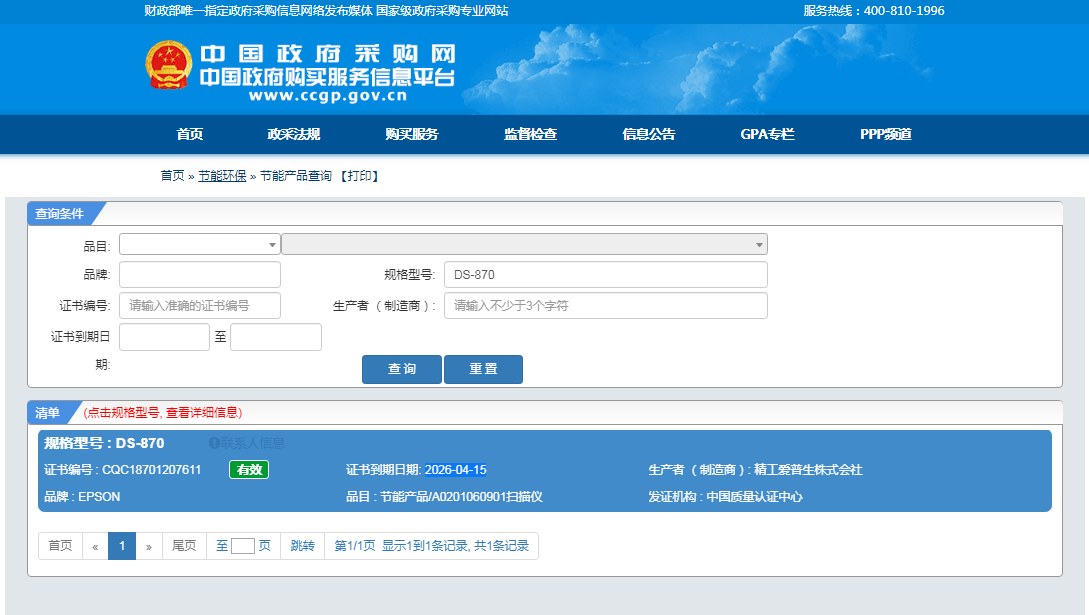Image resolution: width=1089 pixels, height=615 pixels.
Task: Focus the 证书编号 input field
Action: (200, 305)
